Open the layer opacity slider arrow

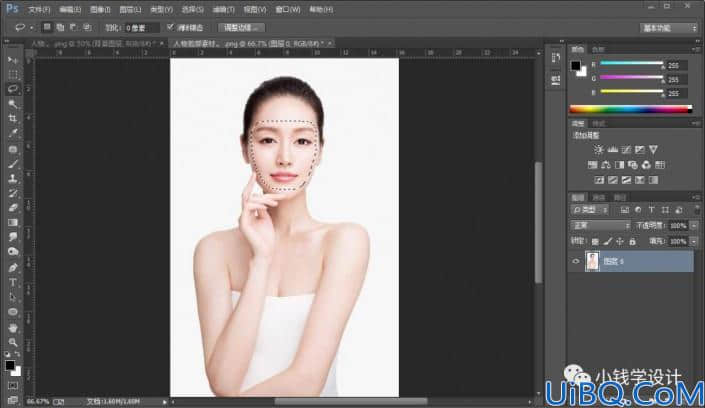[x=694, y=225]
